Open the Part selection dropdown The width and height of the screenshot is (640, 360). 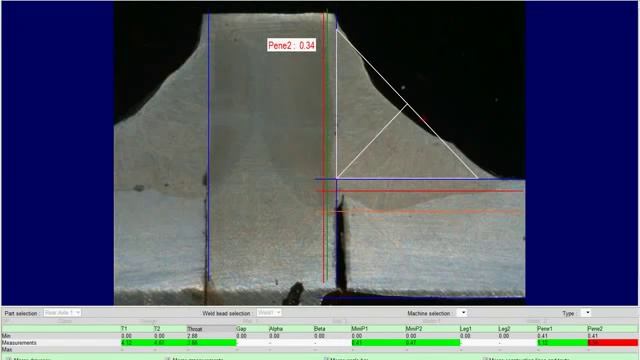pos(62,313)
